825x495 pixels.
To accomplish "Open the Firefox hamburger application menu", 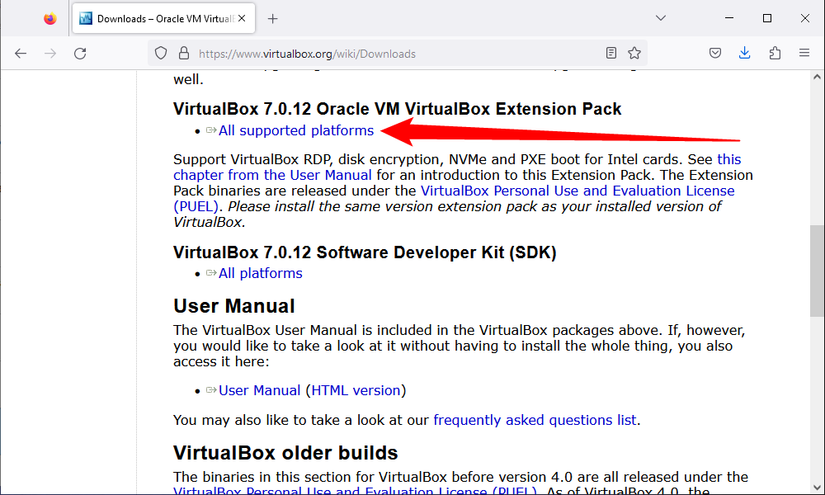I will coord(804,53).
